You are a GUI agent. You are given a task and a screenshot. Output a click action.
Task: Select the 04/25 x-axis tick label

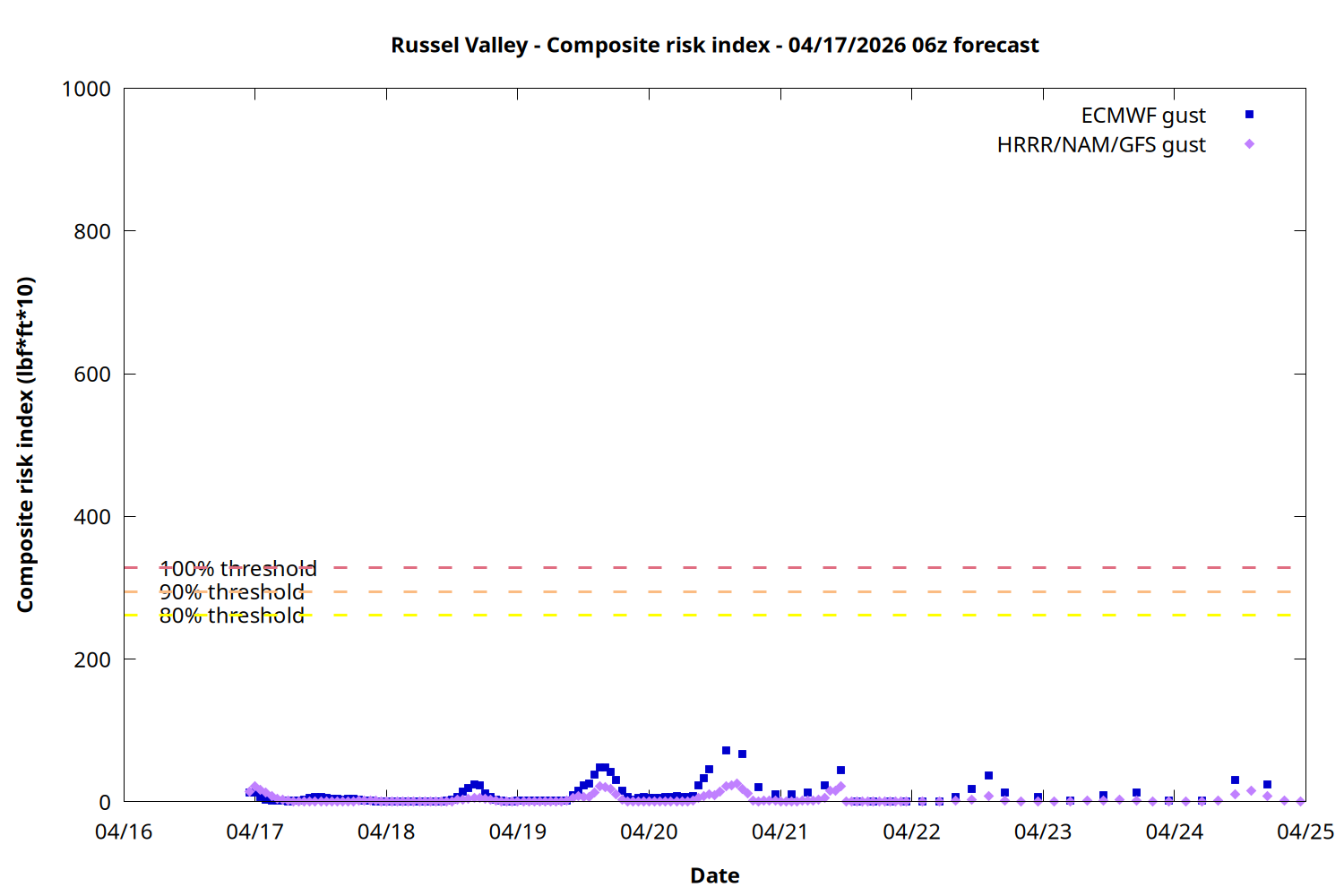point(1305,832)
